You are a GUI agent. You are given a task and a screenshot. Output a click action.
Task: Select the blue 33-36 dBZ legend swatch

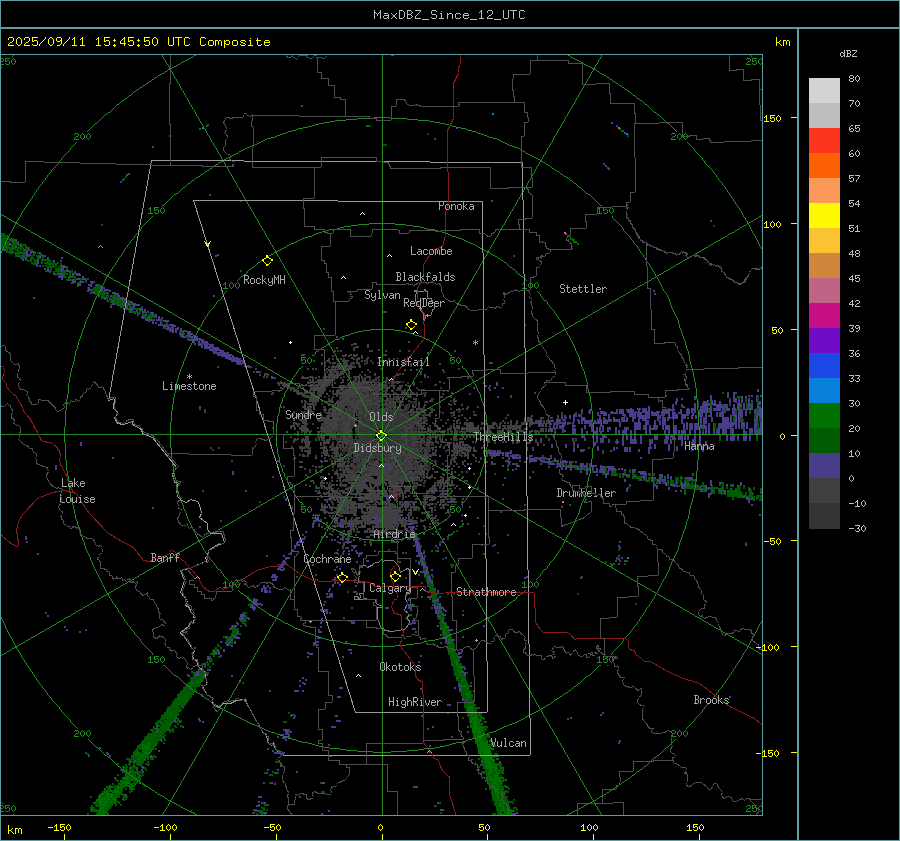824,366
